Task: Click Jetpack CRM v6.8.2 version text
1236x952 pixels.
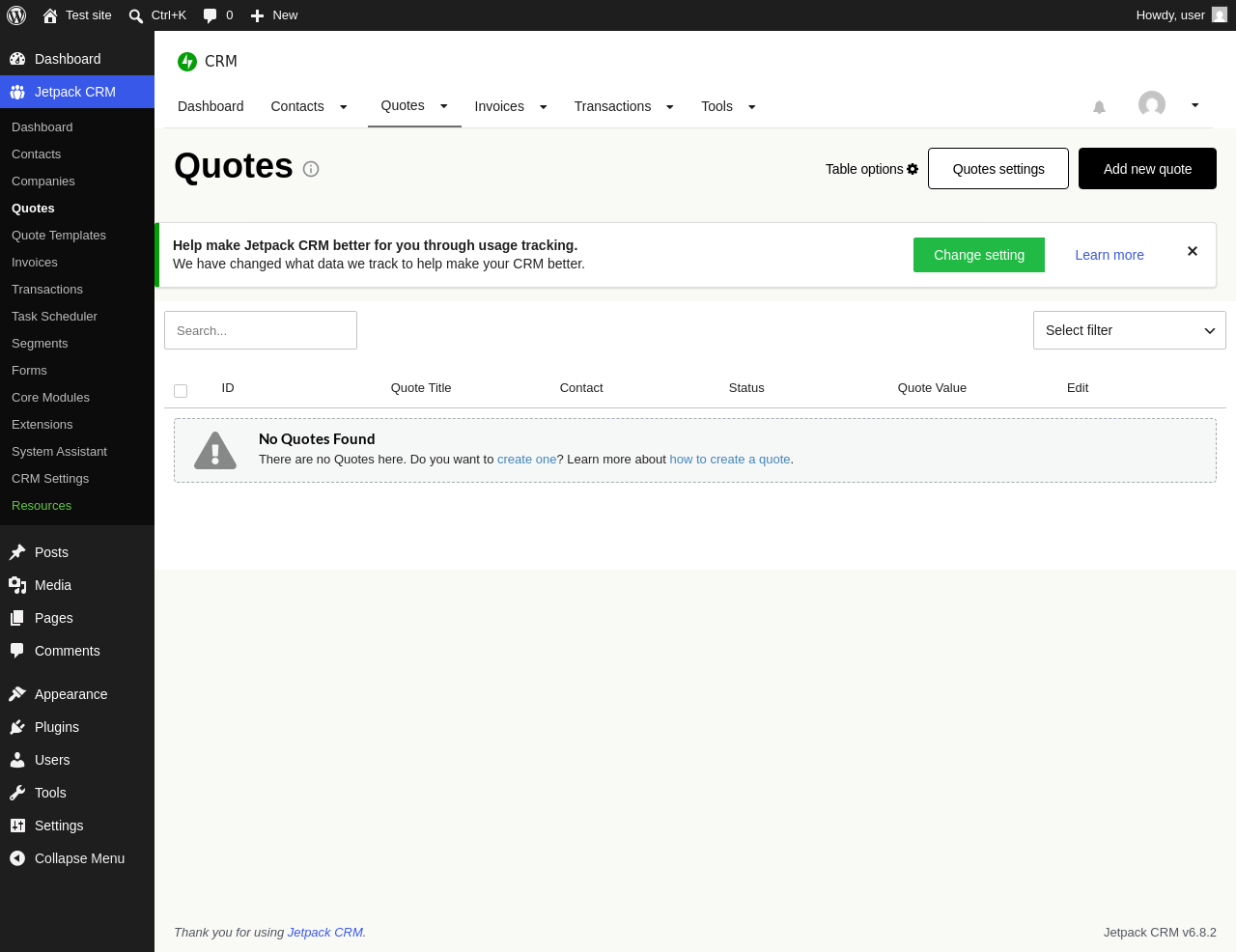Action: click(x=1160, y=933)
